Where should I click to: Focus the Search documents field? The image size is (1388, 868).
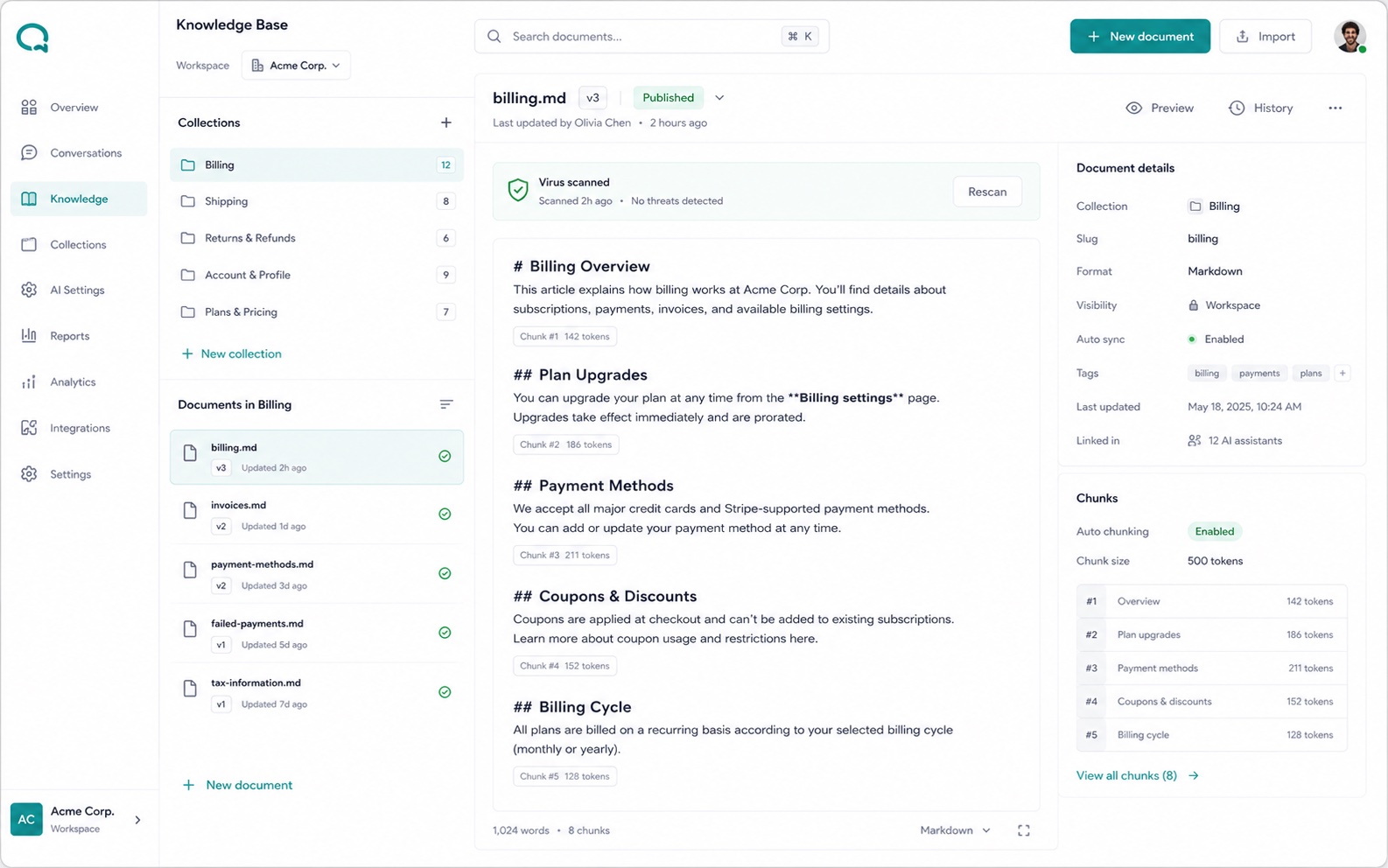[x=652, y=36]
